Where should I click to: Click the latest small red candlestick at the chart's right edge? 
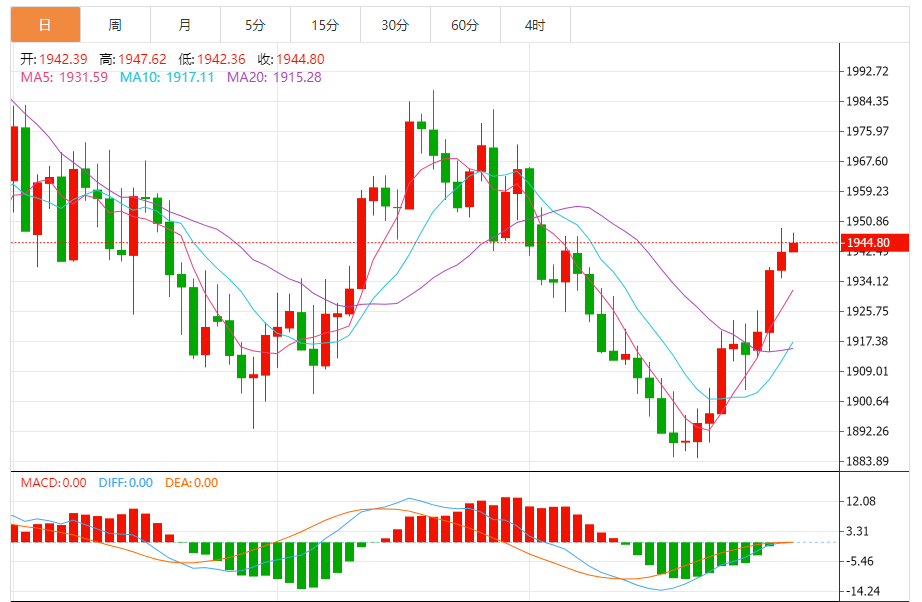[x=793, y=247]
